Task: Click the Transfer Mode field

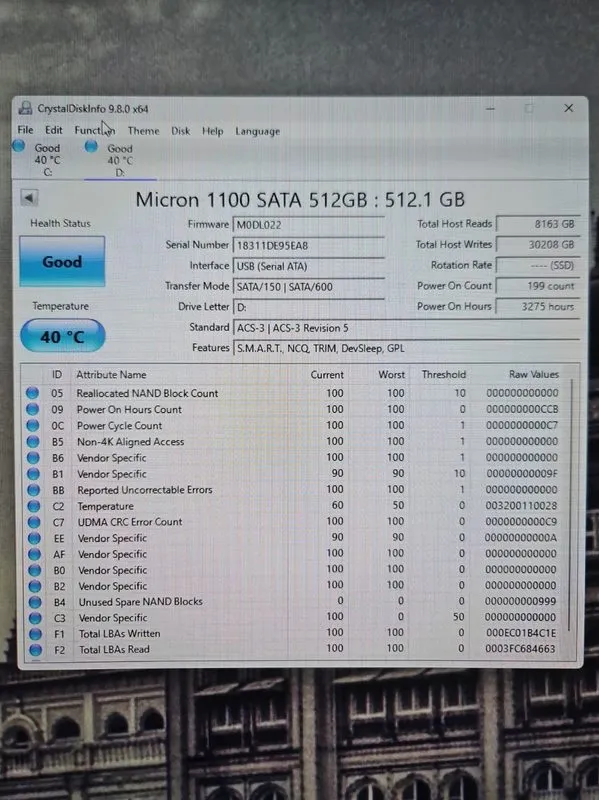Action: (x=308, y=287)
